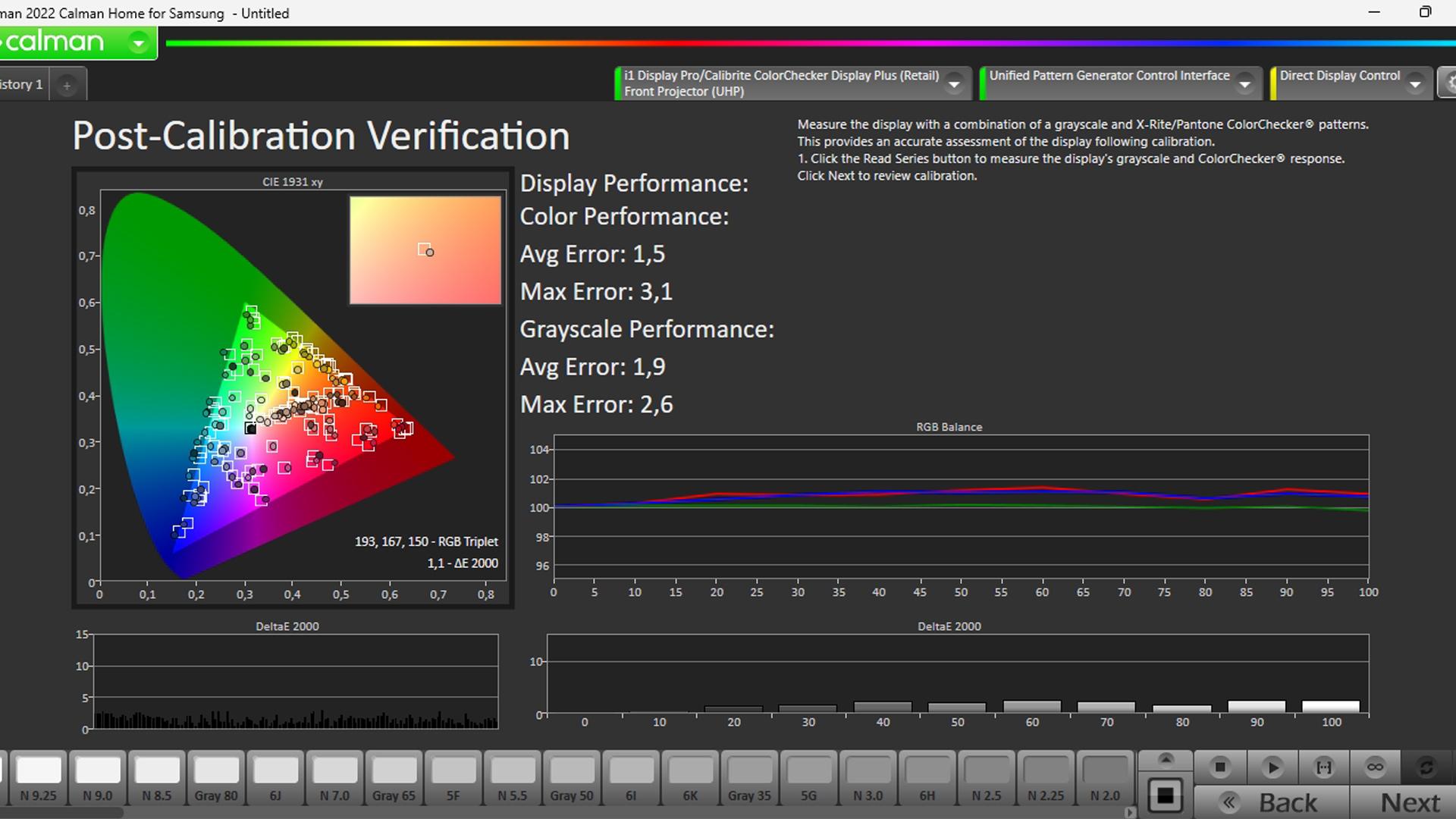
Task: Click the large black square pattern icon
Action: point(1166,796)
